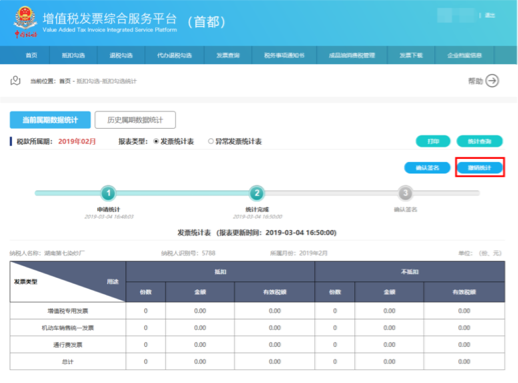The image size is (518, 383).
Task: Select the 发票统计表 radio option
Action: pyautogui.click(x=156, y=141)
